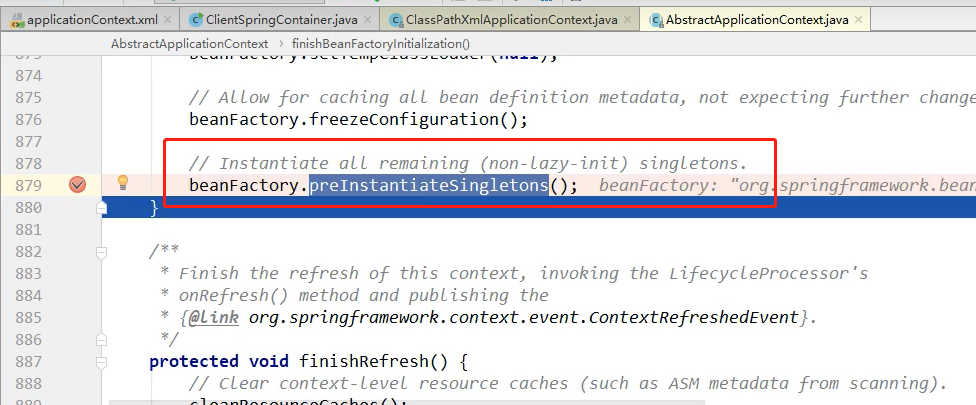Collapse the method fold marker at line 880
Viewport: 976px width, 405px height.
coord(101,208)
